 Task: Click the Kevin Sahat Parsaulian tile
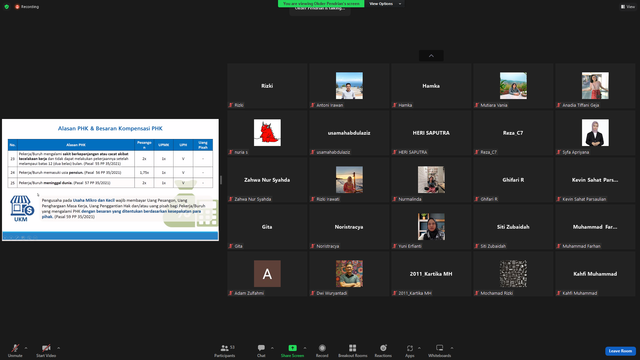pos(595,180)
